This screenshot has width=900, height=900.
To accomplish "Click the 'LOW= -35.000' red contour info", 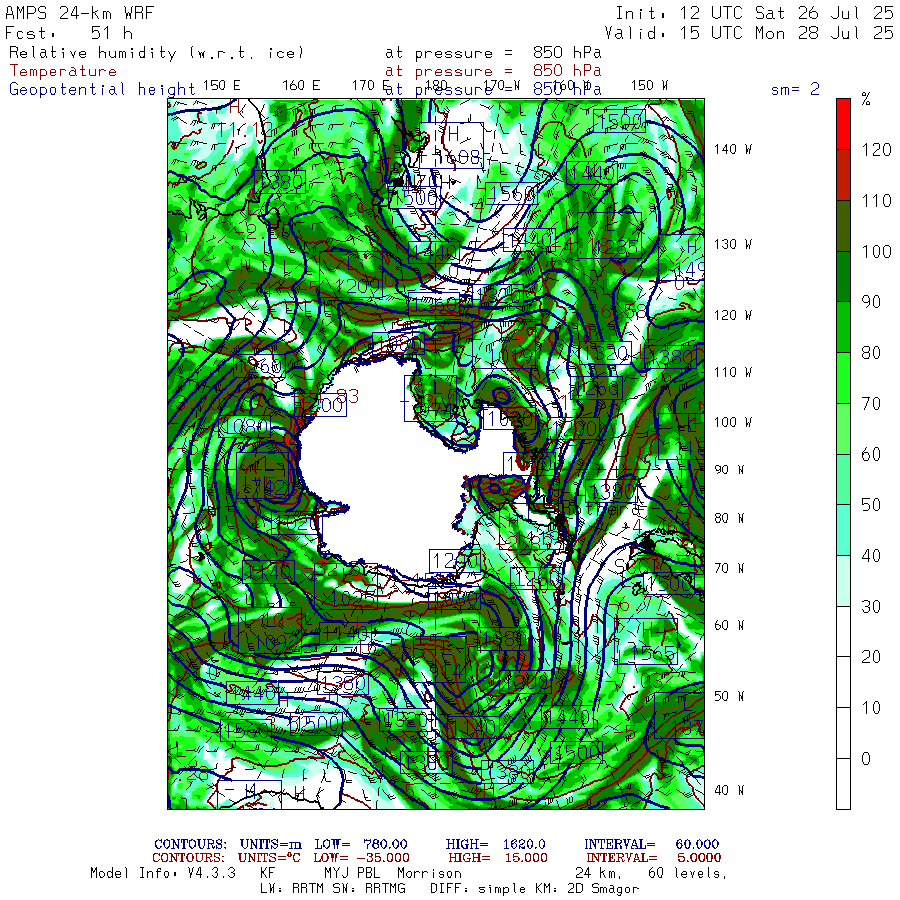I will [x=362, y=858].
